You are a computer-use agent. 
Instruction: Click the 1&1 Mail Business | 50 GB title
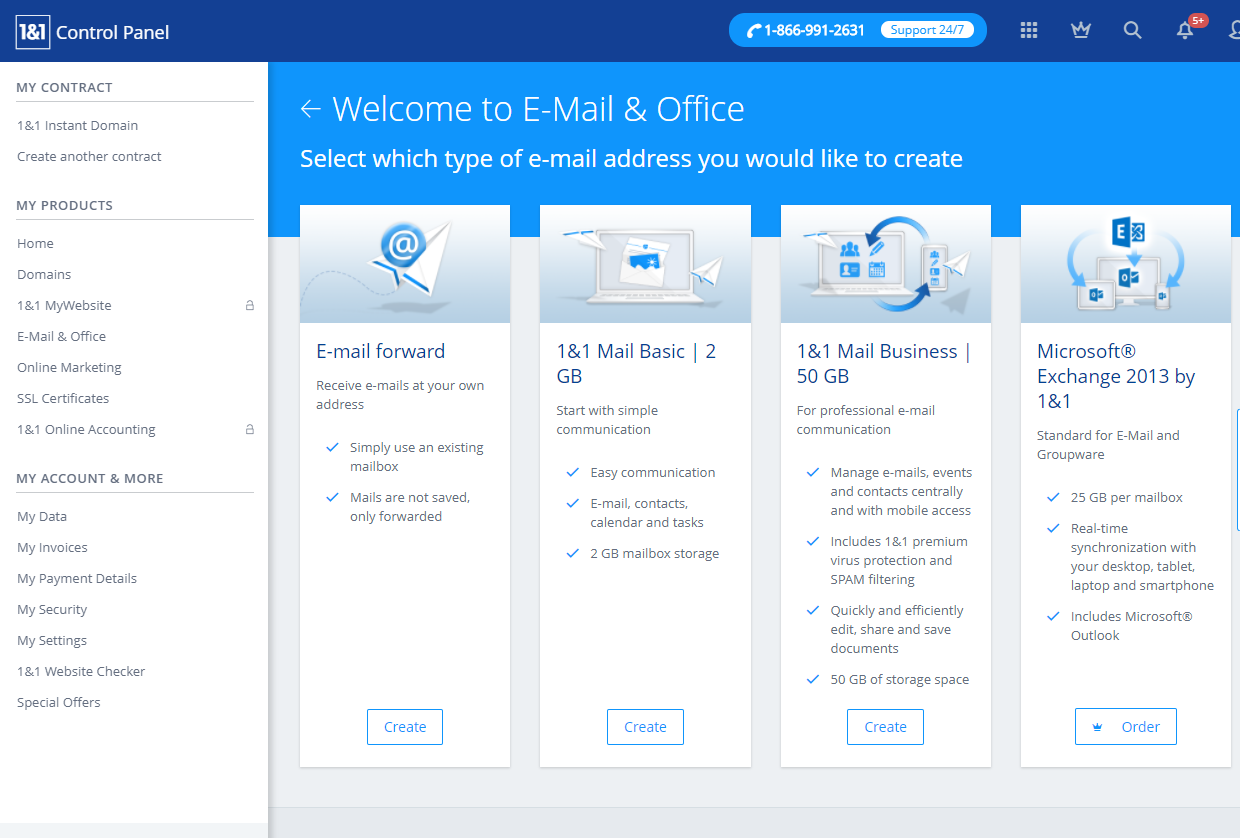tap(884, 364)
